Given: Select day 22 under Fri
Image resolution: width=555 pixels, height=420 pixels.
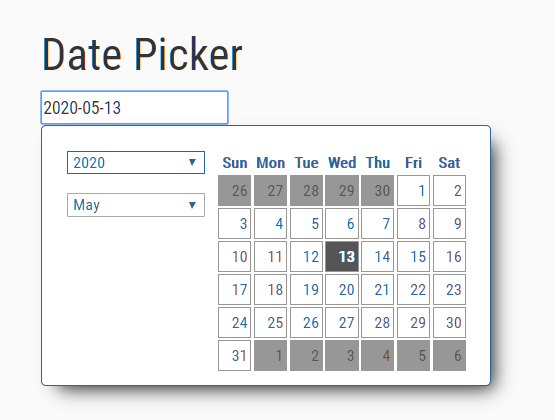Looking at the screenshot, I should click(413, 289).
